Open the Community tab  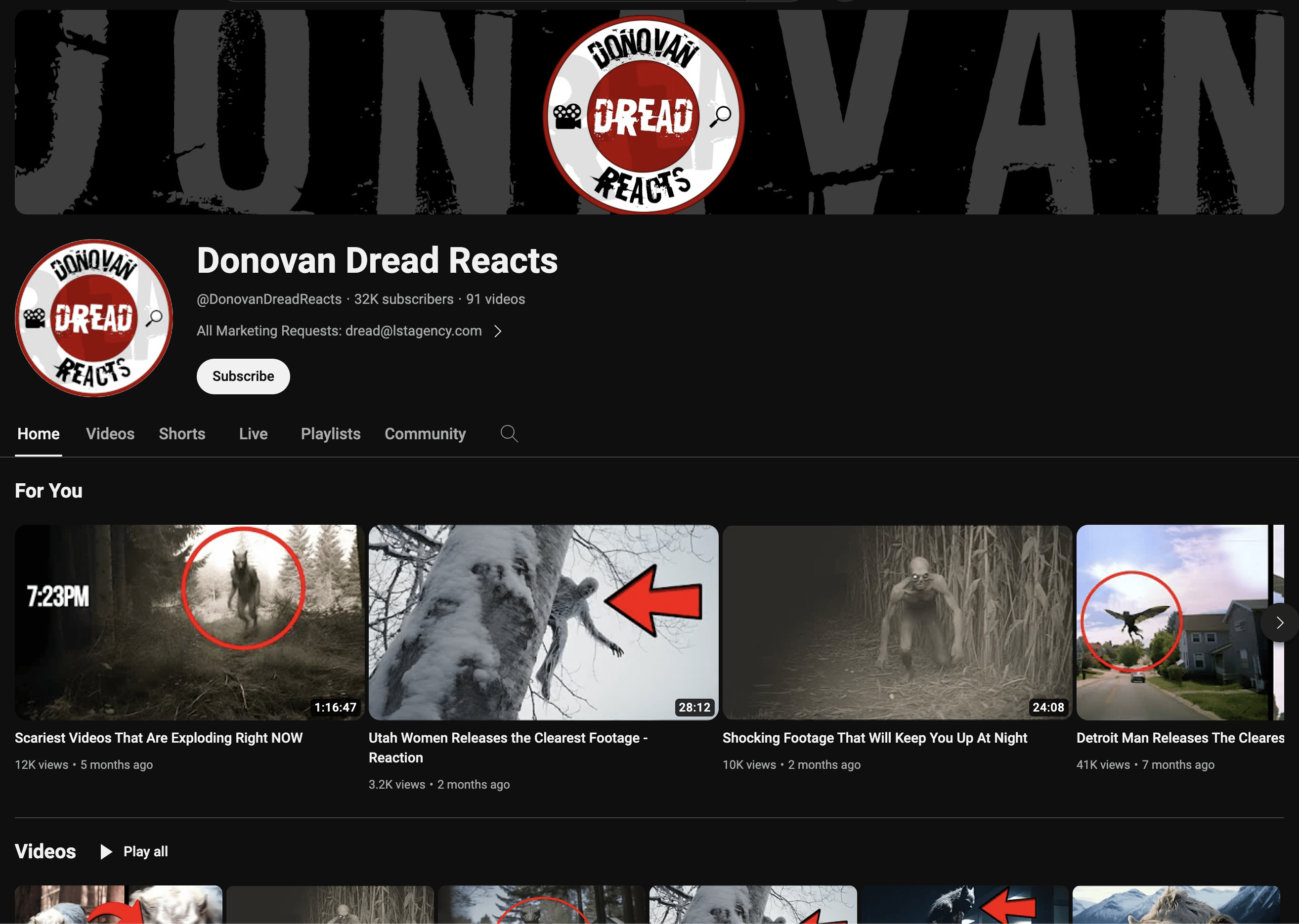click(425, 433)
